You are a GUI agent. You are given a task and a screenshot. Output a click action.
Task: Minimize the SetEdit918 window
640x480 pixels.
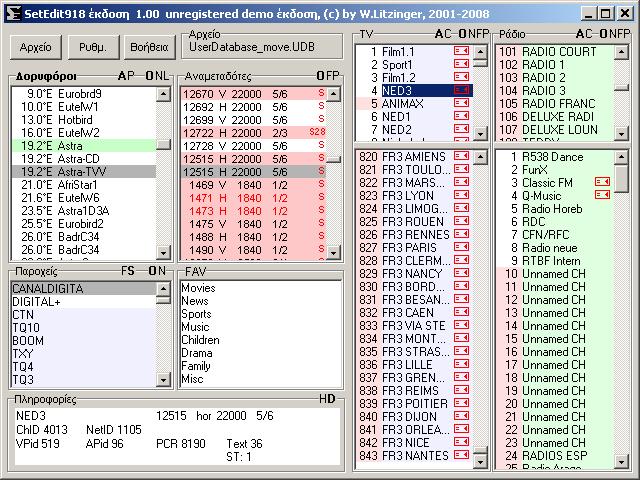click(x=588, y=13)
